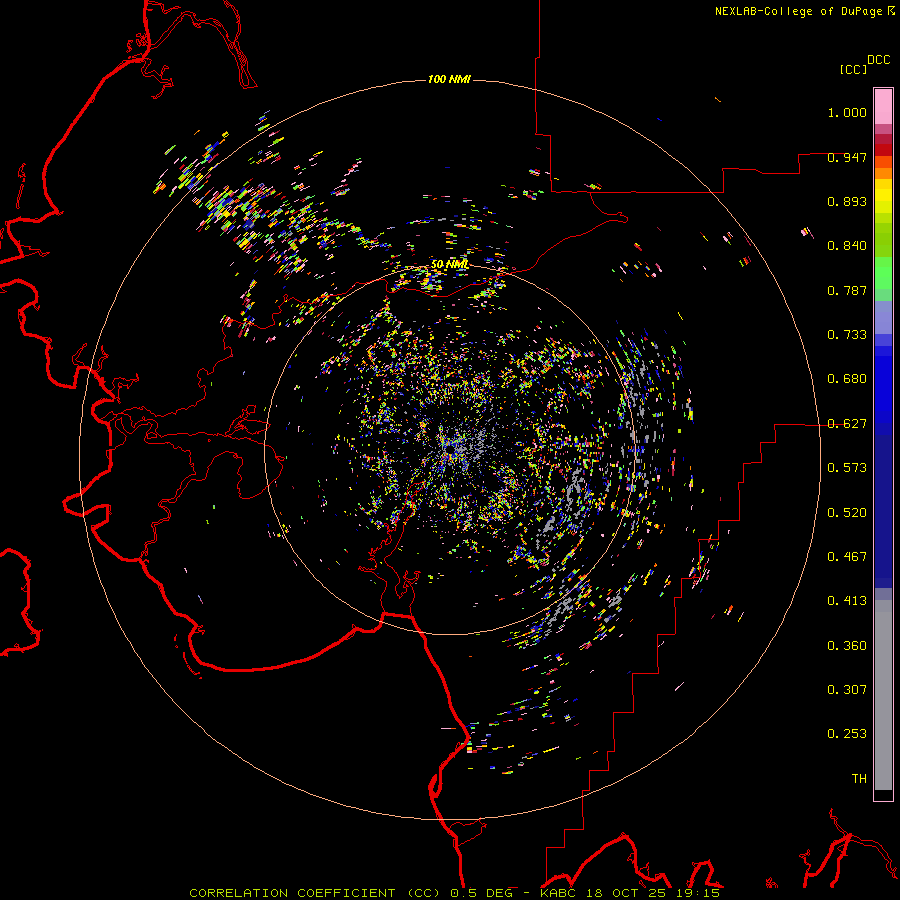Click the 18 OCT 25 date text
This screenshot has height=900, width=900.
626,893
